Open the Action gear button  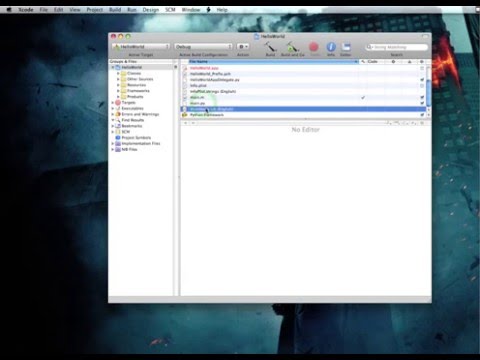tap(243, 47)
